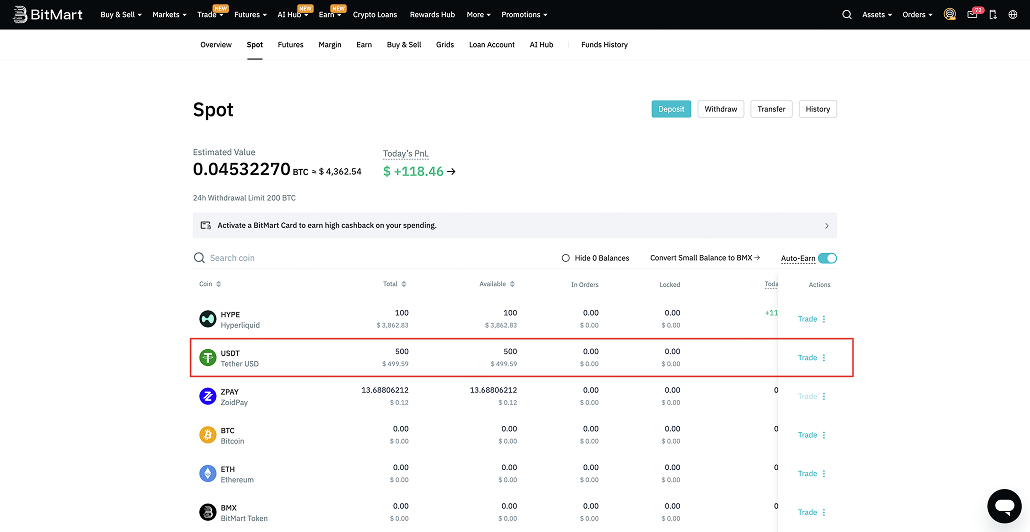
Task: Click the arrow next to Today's PnL
Action: coord(451,172)
